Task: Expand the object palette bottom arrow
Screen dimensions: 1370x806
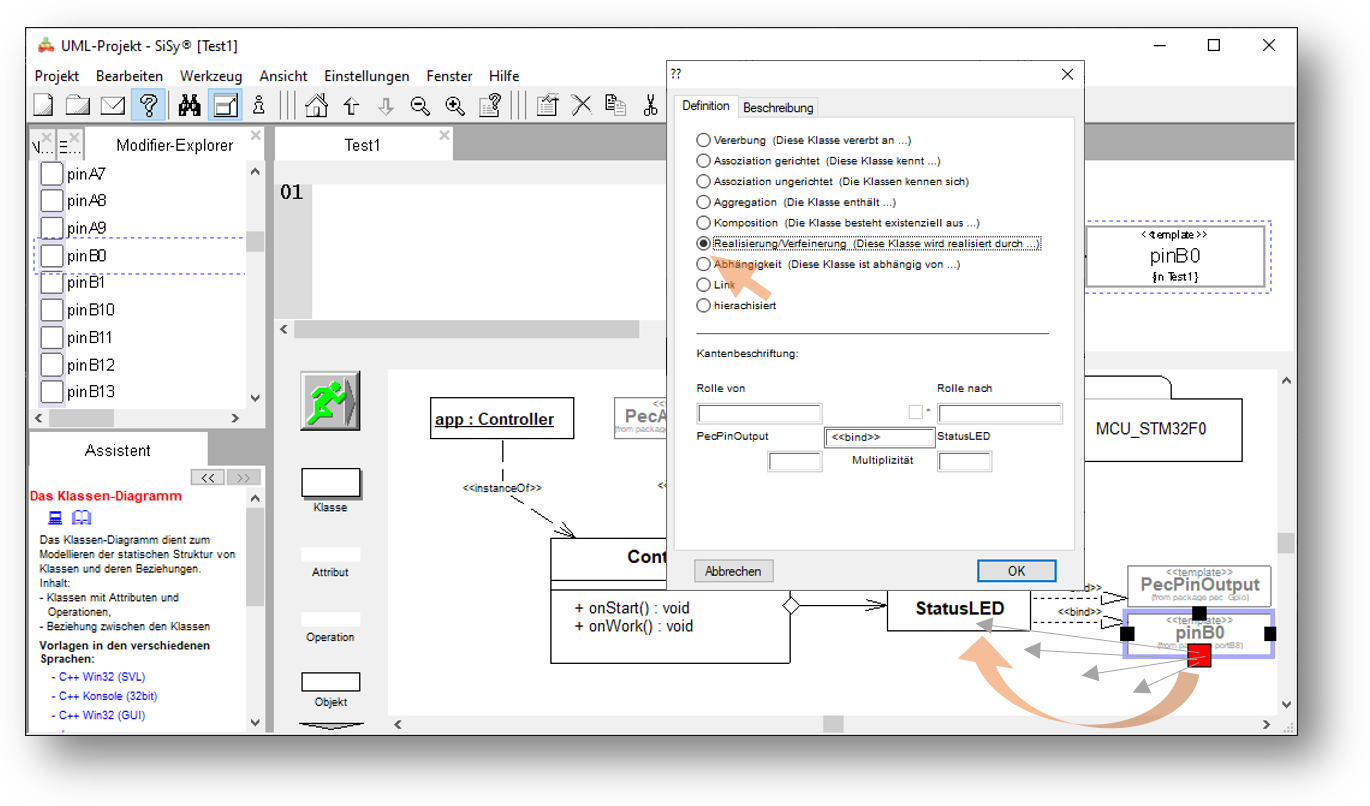Action: click(x=330, y=726)
